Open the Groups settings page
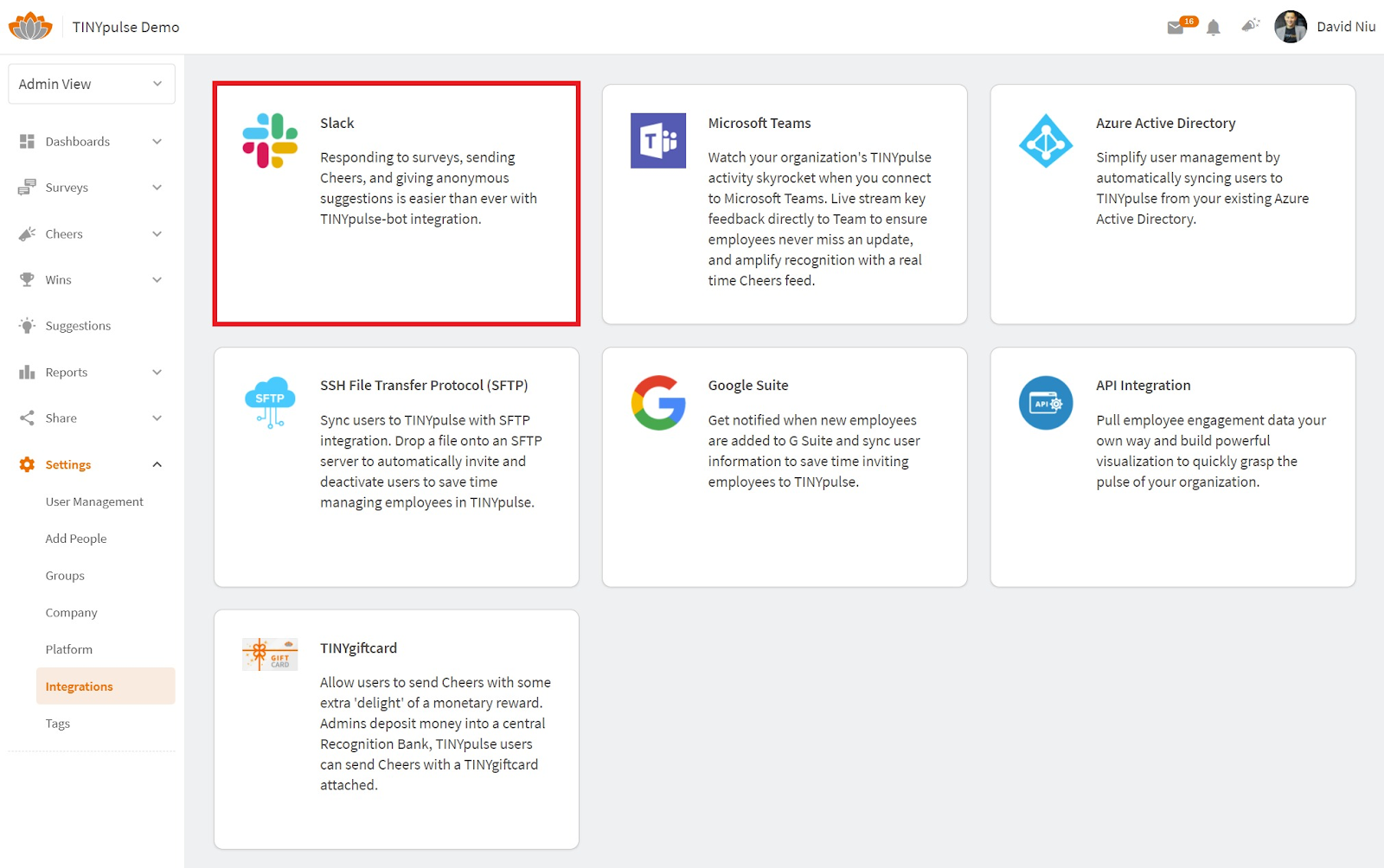Viewport: 1384px width, 868px height. [x=65, y=576]
